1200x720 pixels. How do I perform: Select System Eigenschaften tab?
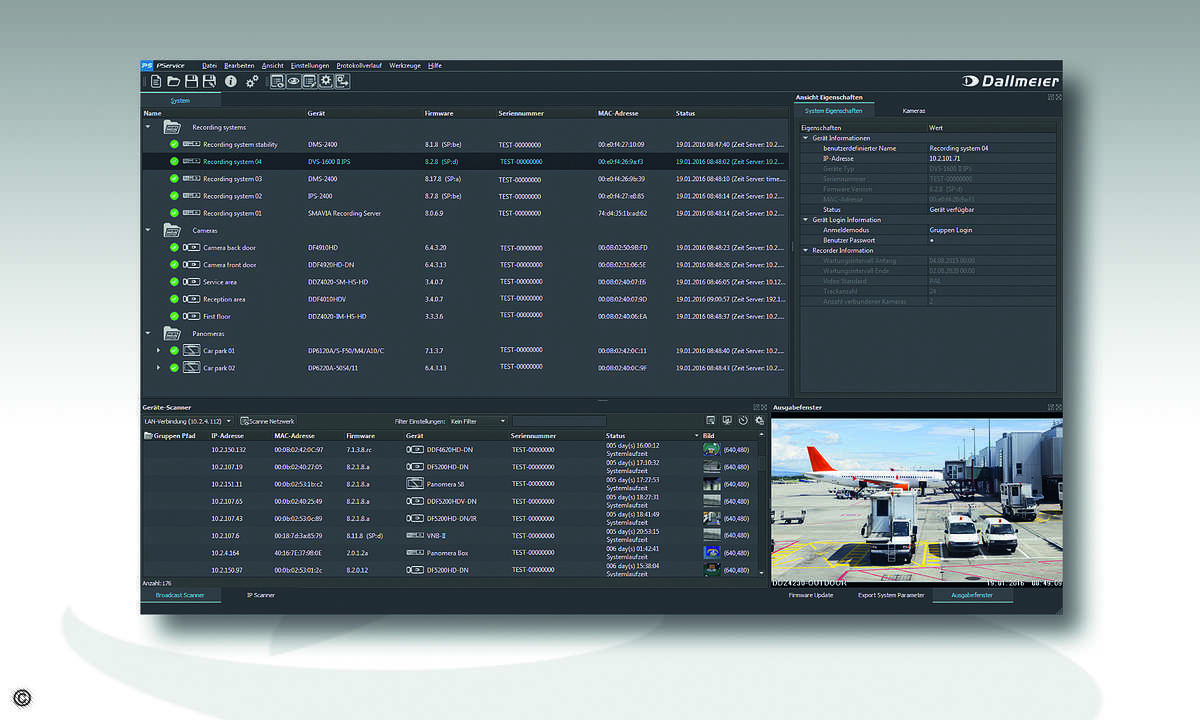[x=833, y=111]
